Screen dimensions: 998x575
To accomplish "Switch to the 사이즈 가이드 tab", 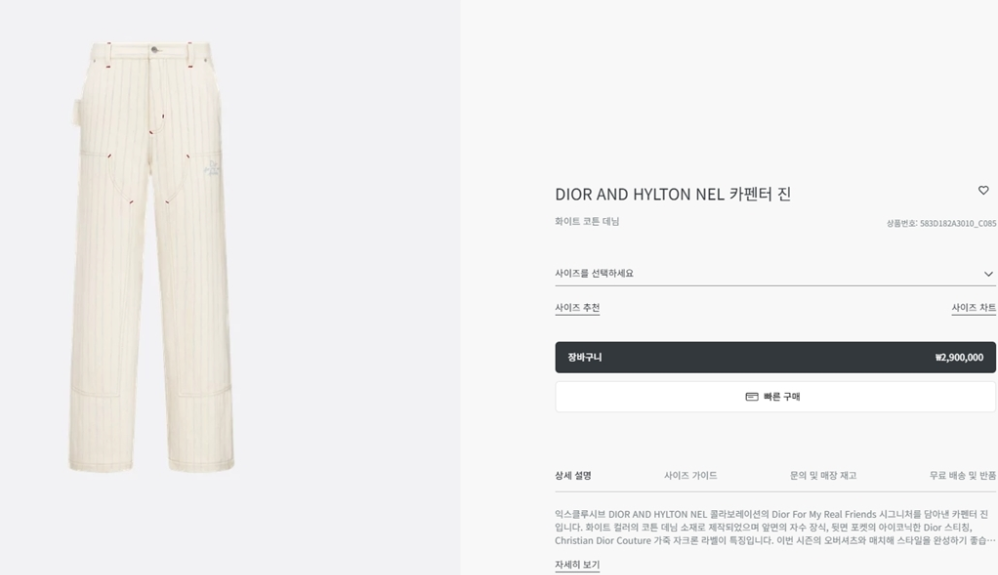I will [x=690, y=476].
